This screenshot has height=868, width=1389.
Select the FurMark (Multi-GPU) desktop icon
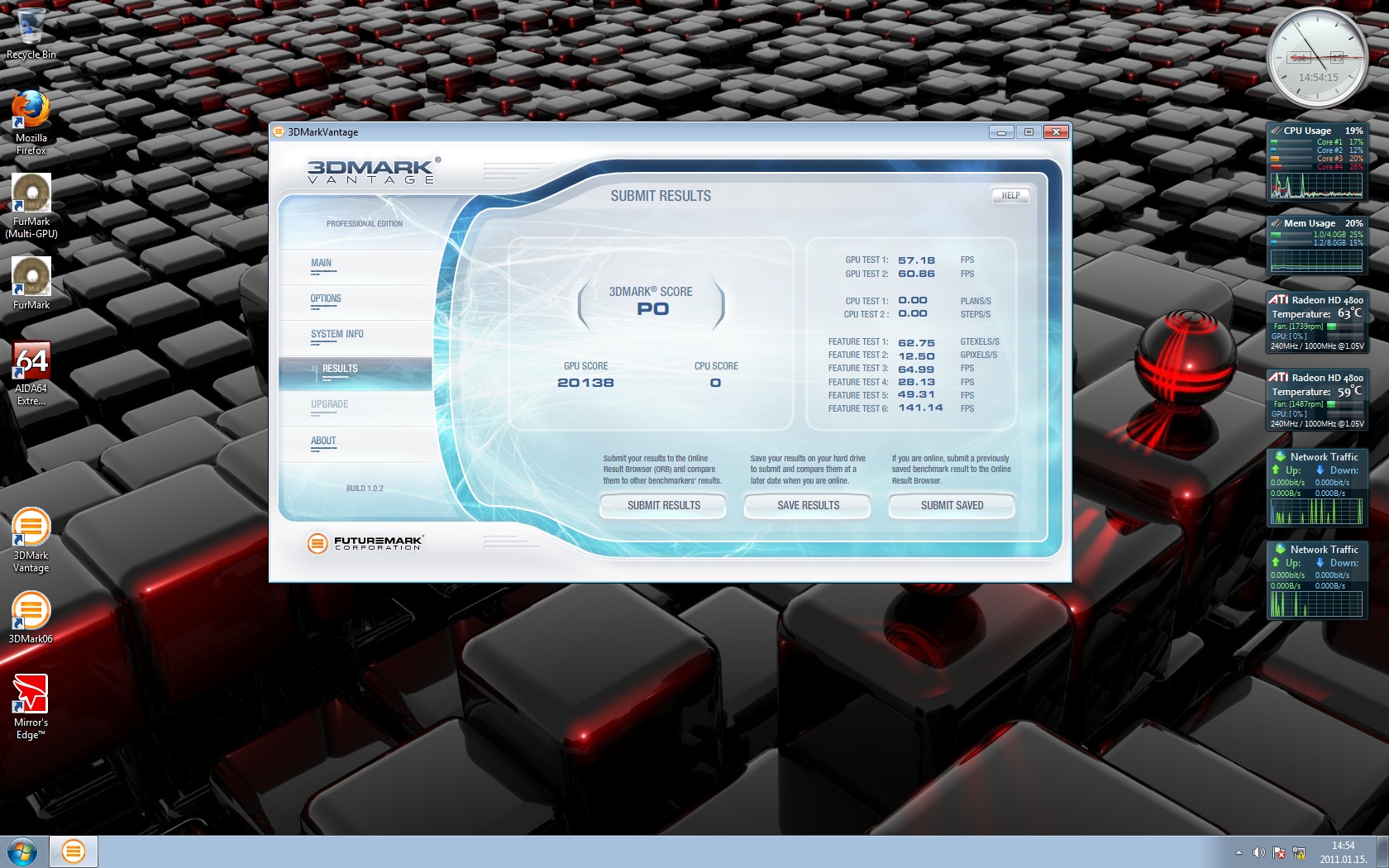[31, 206]
